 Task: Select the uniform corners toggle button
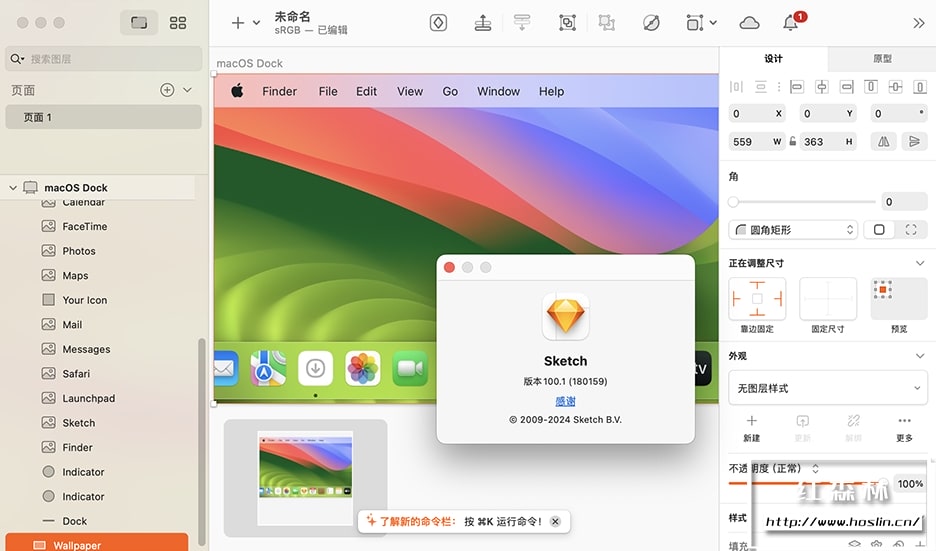pos(879,230)
